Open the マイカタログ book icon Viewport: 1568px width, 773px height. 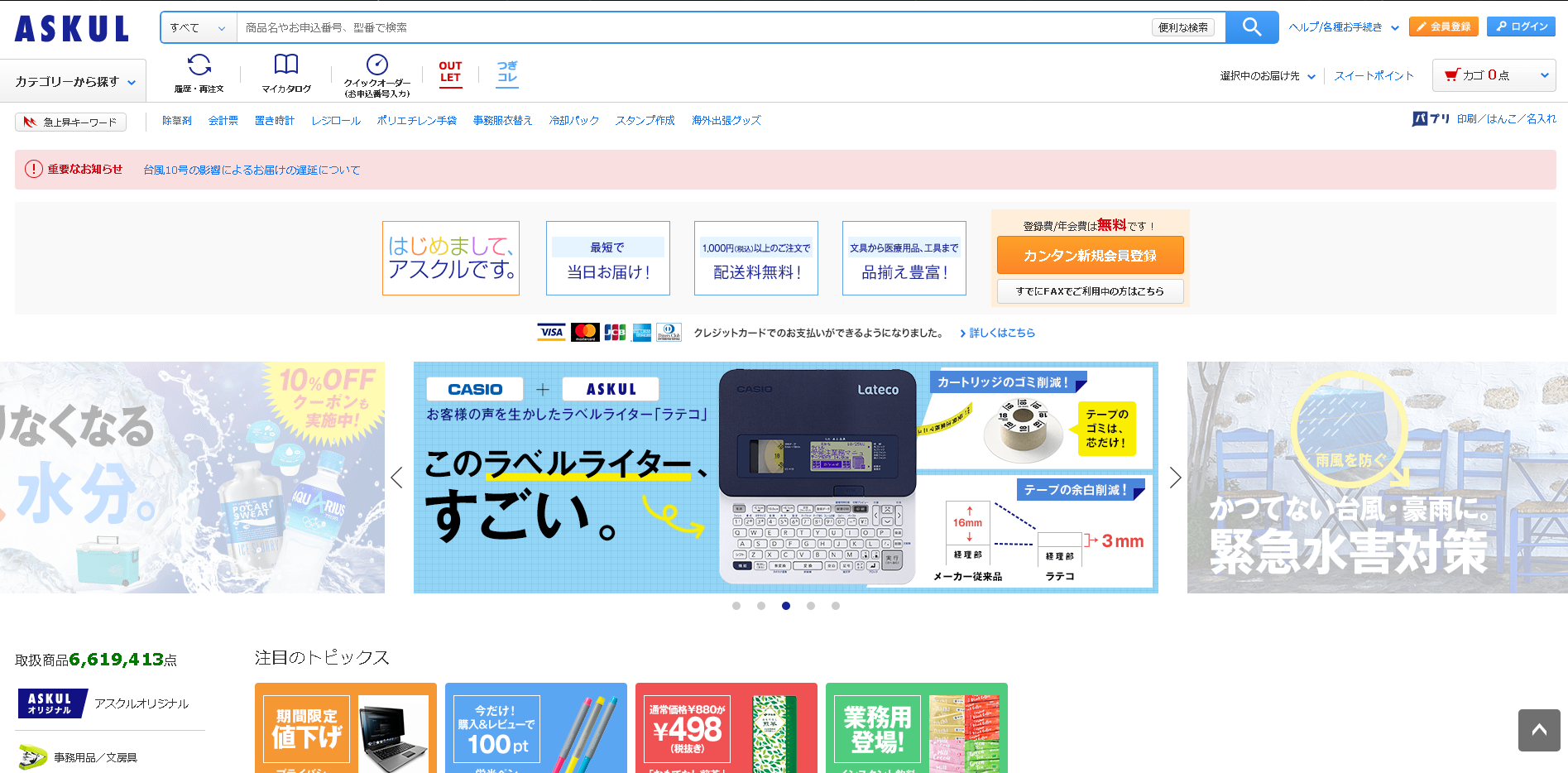pyautogui.click(x=286, y=64)
